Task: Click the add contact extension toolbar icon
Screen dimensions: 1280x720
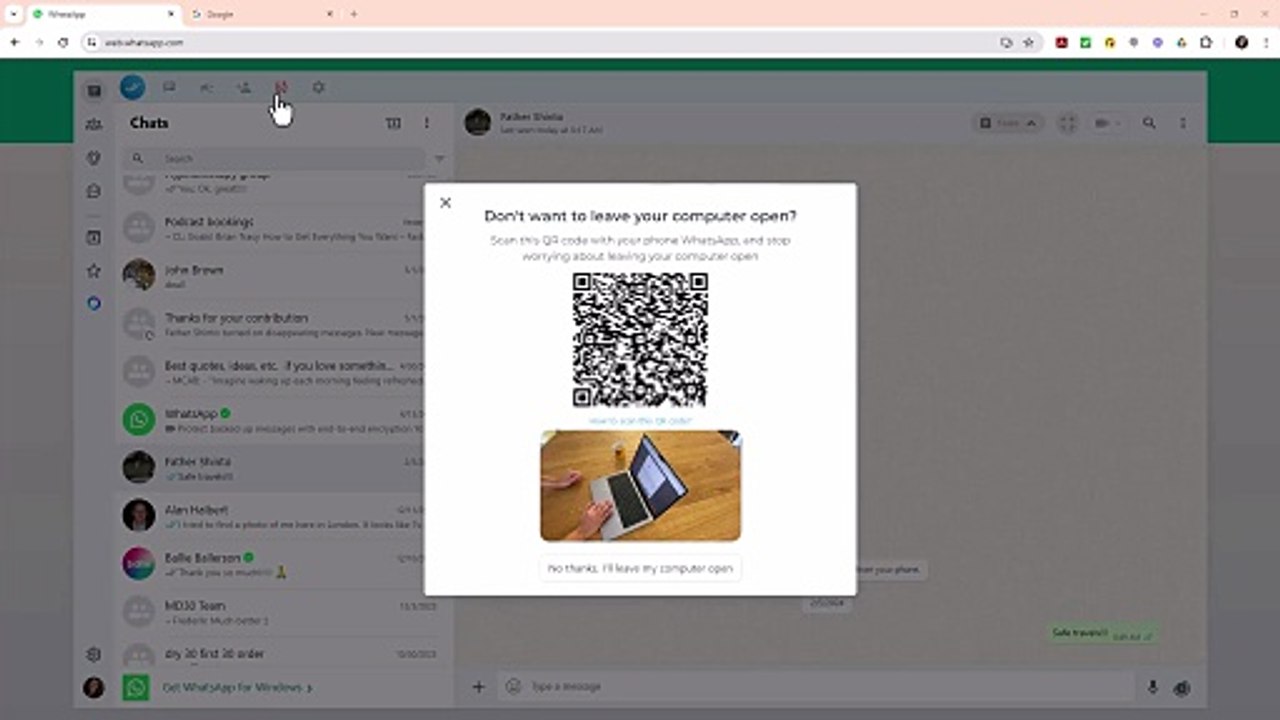Action: [x=244, y=87]
